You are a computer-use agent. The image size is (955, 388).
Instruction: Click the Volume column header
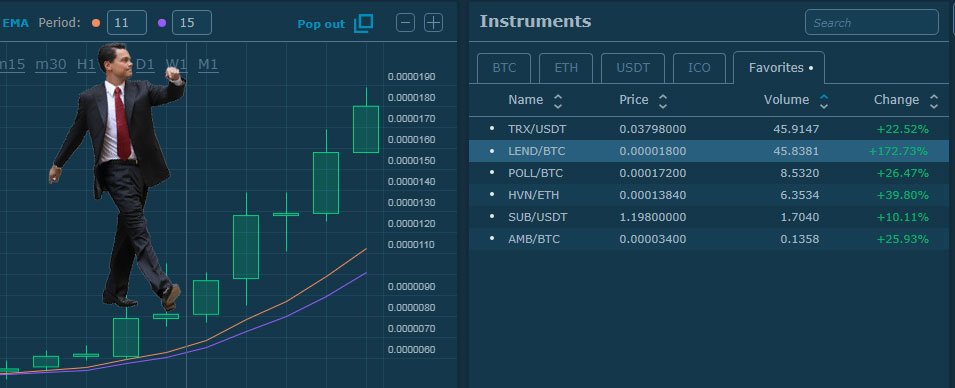(786, 100)
